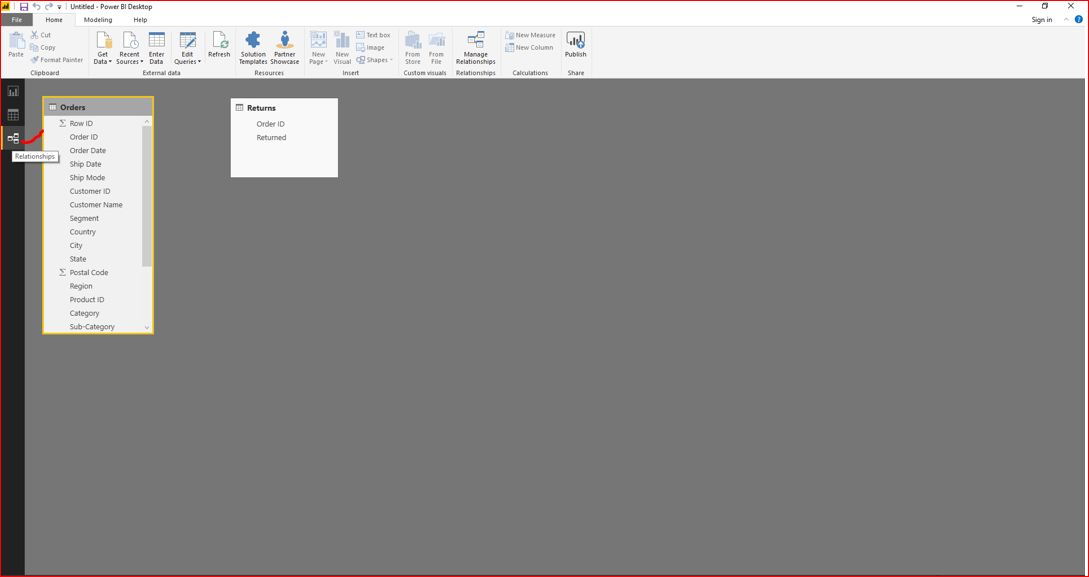
Task: Click Orders table scrollbar thumb
Action: [x=147, y=196]
